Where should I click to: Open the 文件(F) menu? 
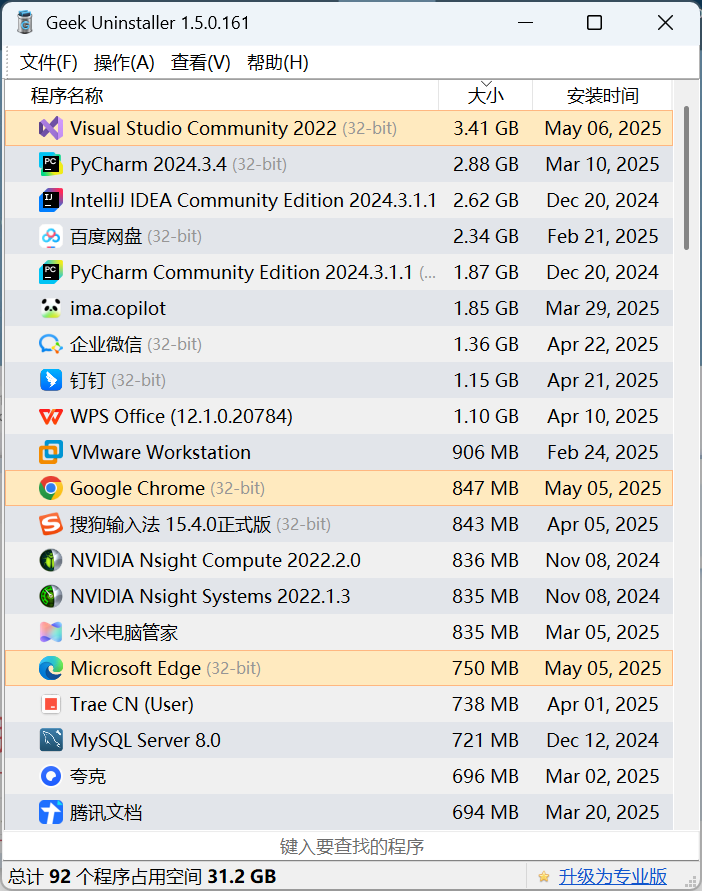(48, 63)
